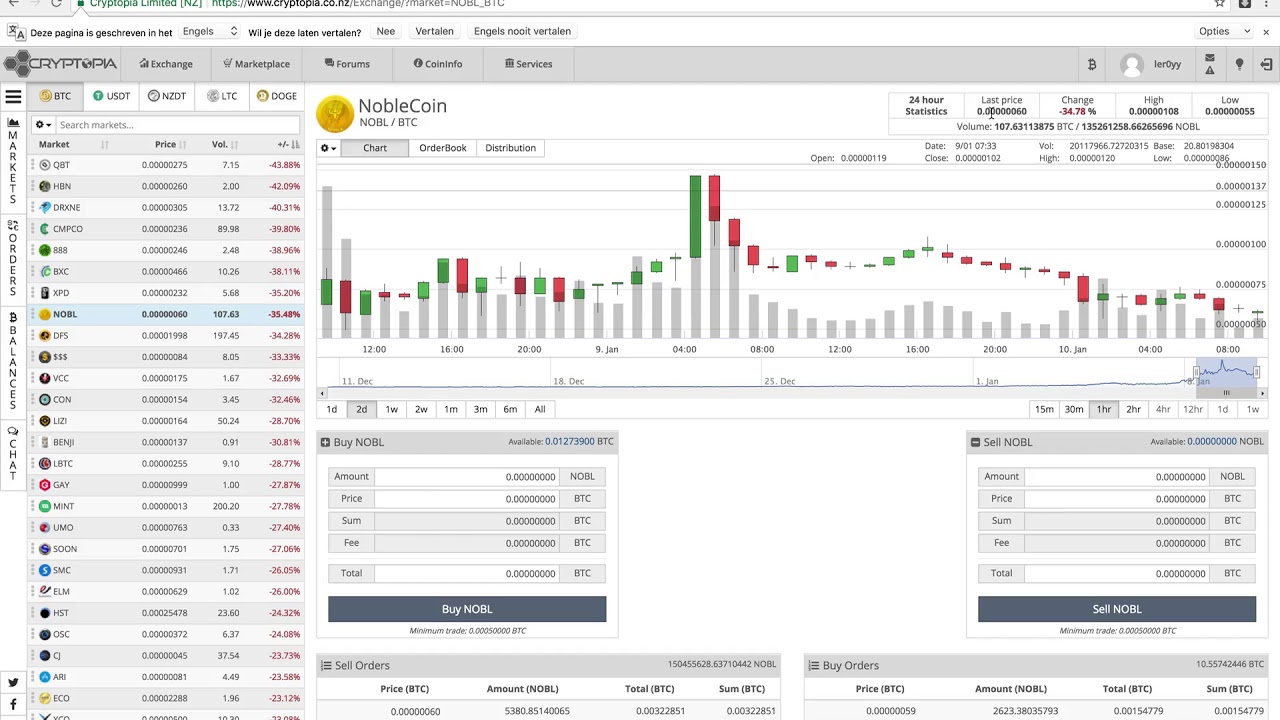Click available BTC balance 0.01273900
The image size is (1280, 720).
coord(570,441)
